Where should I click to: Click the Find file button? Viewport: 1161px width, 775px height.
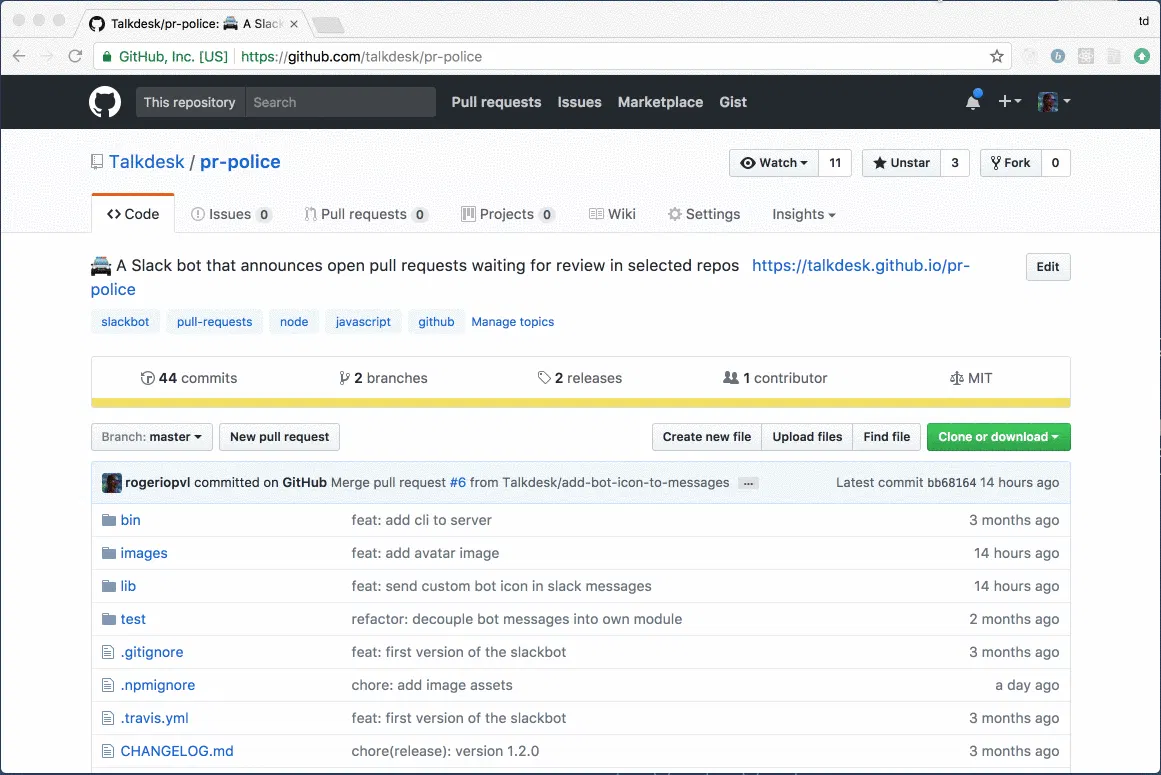886,437
